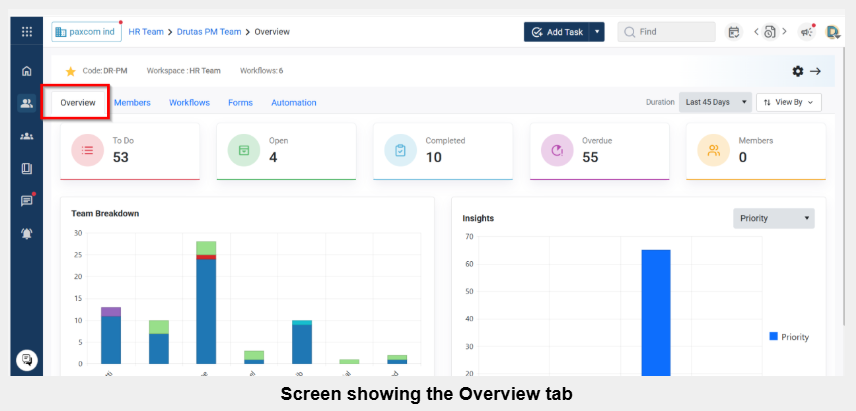Open the View By dropdown

[x=789, y=102]
